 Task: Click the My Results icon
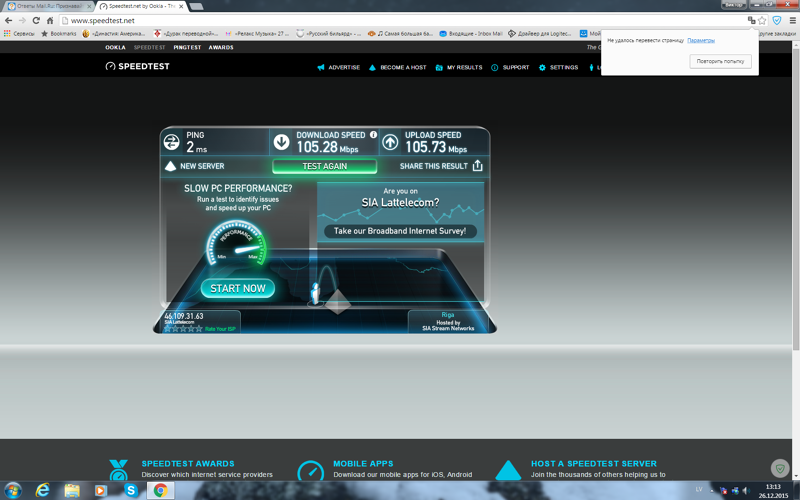coord(439,67)
